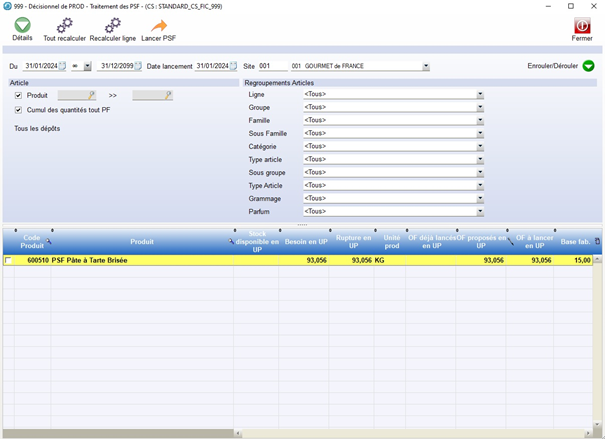The image size is (605, 439).
Task: Click the green Enrouler/Dérouler arrow icon
Action: pyautogui.click(x=588, y=67)
